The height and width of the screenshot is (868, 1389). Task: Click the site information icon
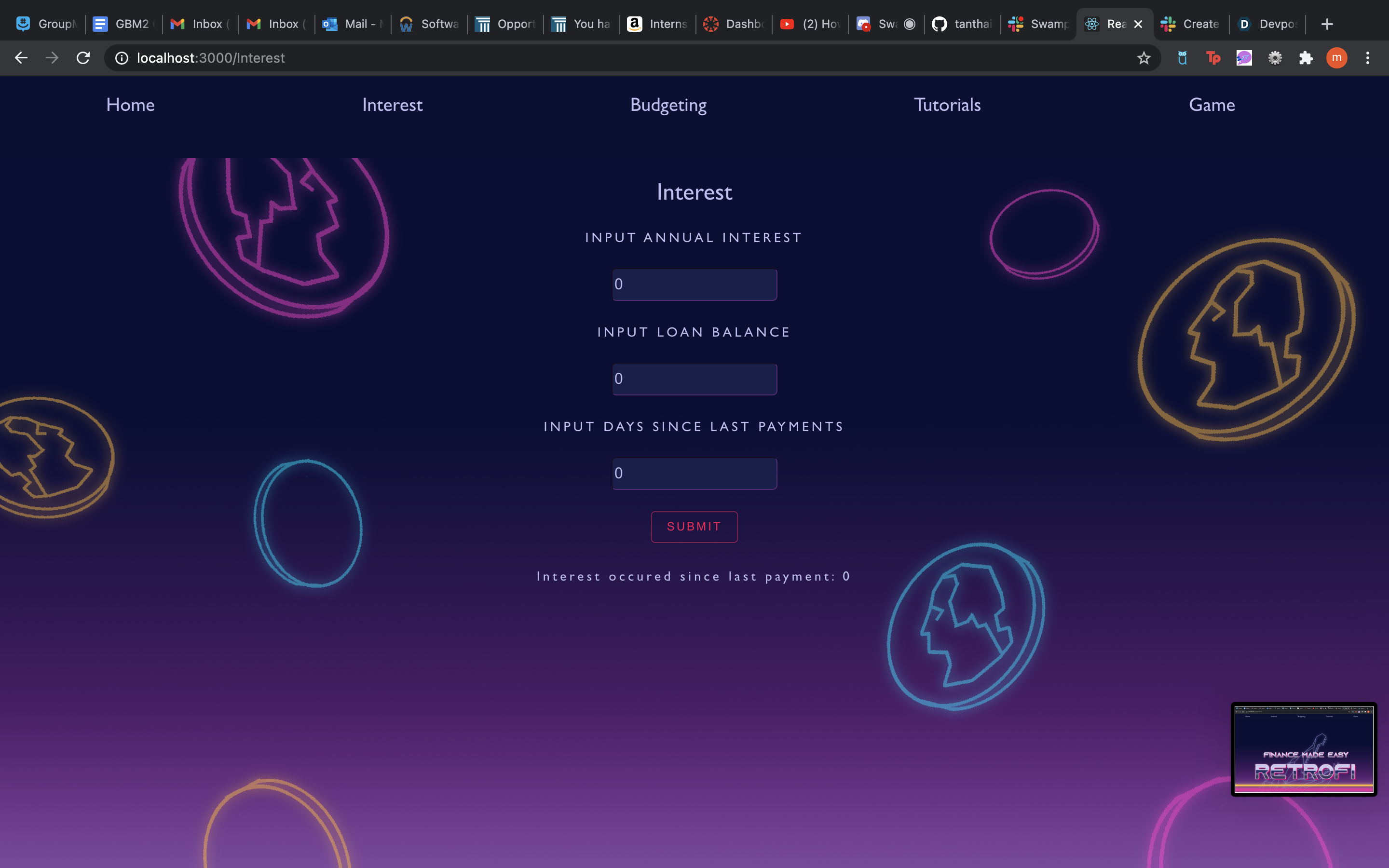pyautogui.click(x=122, y=58)
